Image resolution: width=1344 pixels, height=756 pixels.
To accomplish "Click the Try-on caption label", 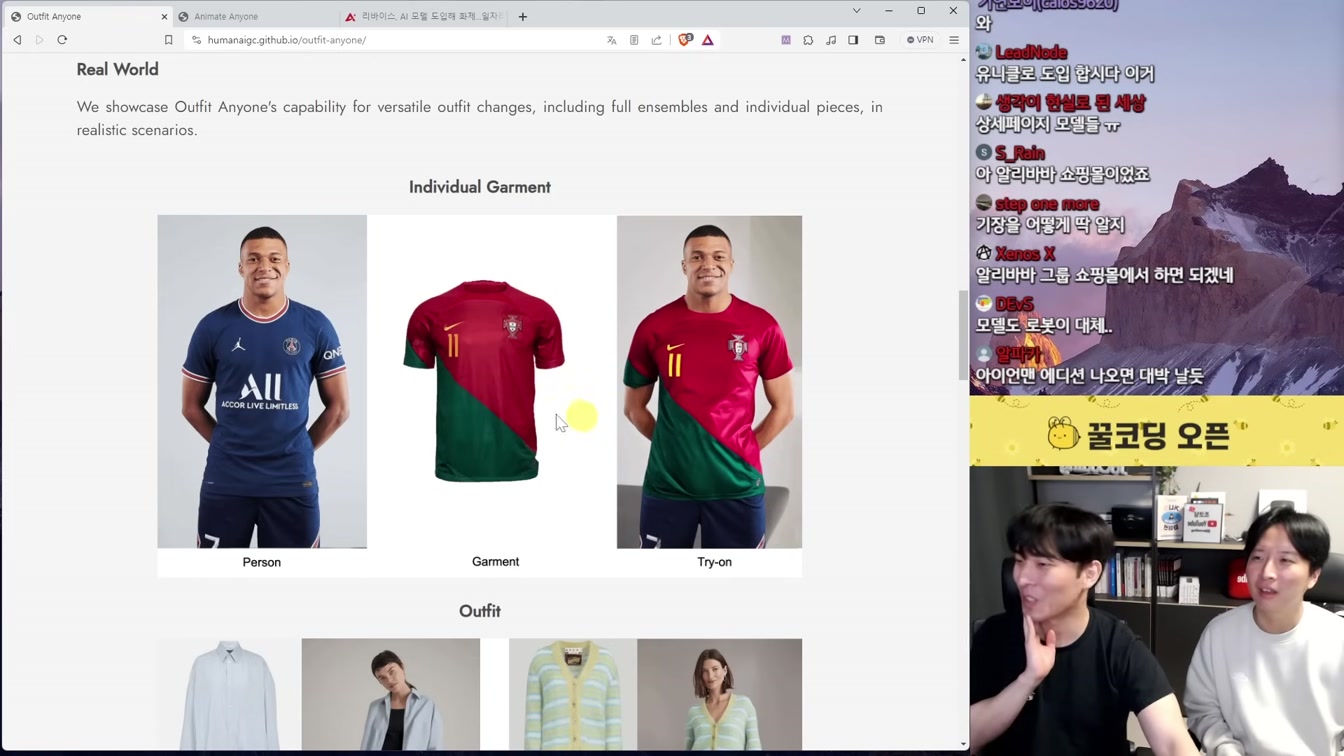I will click(714, 562).
